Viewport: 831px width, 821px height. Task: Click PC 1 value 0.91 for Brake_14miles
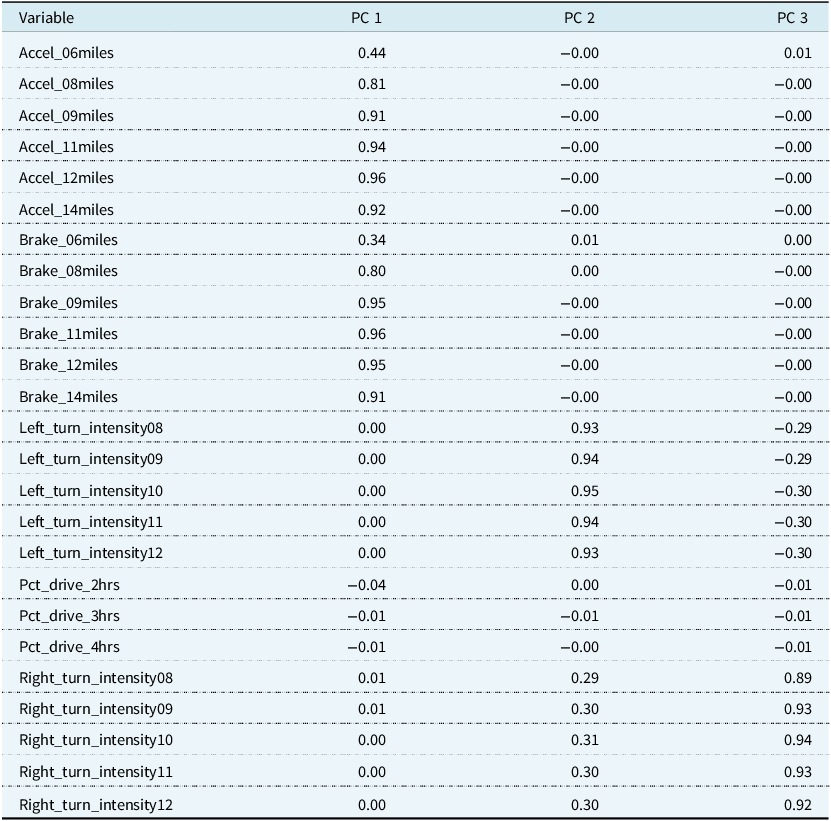point(372,396)
